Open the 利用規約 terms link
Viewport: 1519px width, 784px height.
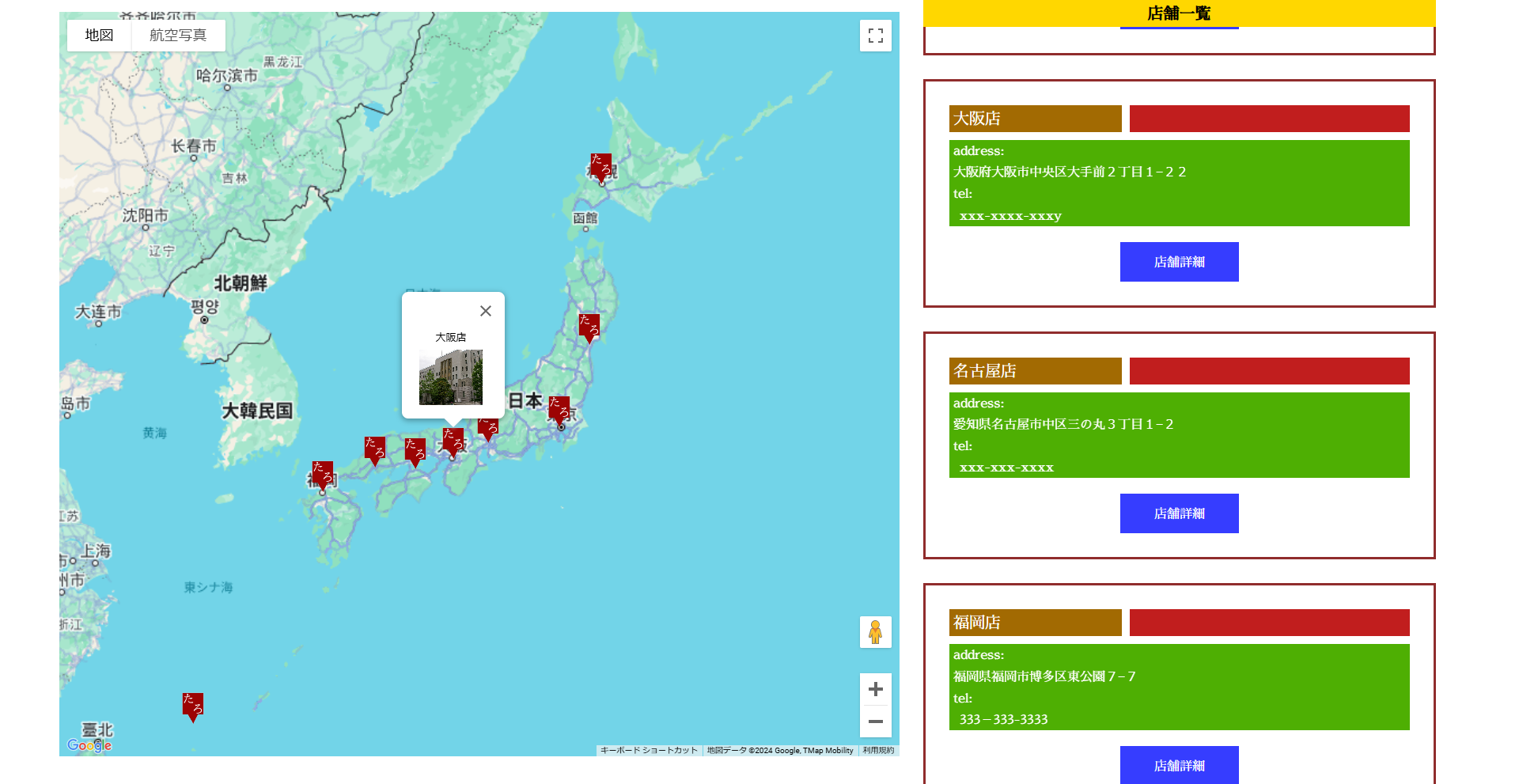(x=878, y=751)
